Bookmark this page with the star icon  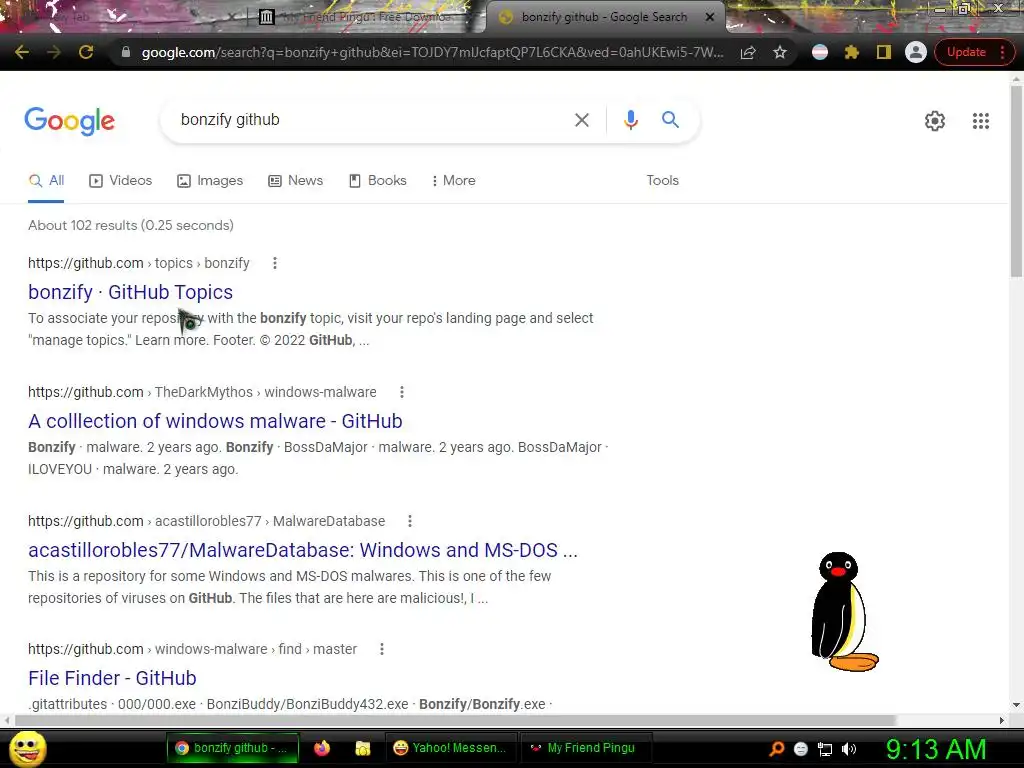(x=780, y=52)
